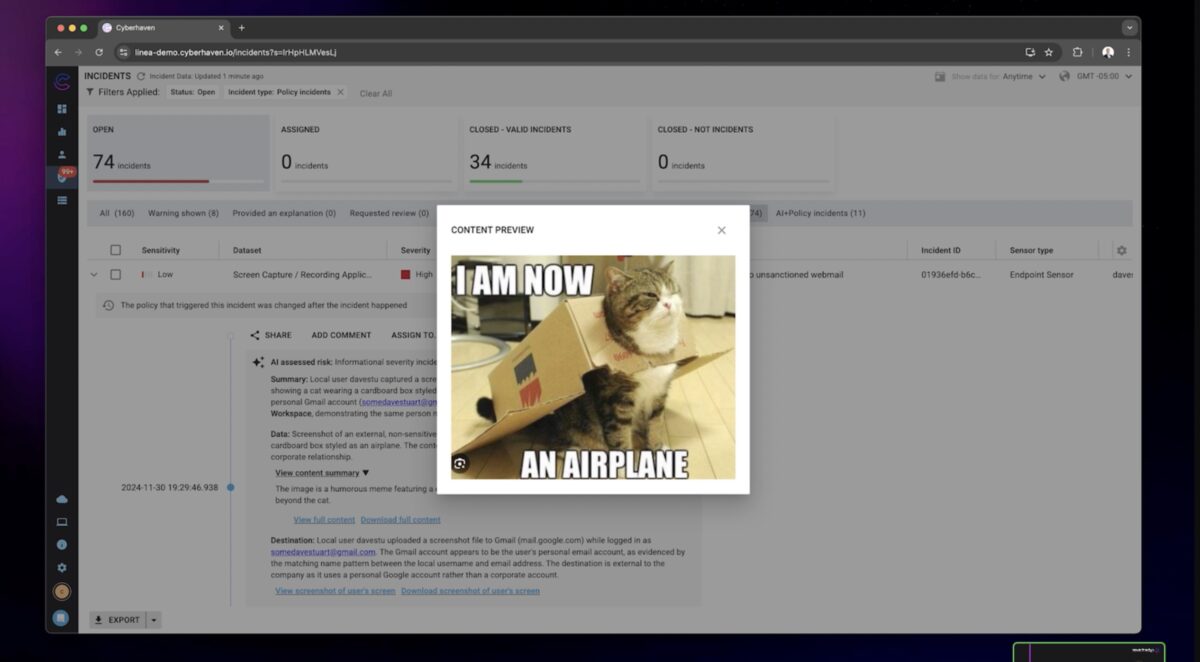Open Chrome three-dot menu
The height and width of the screenshot is (662, 1200).
[1129, 52]
